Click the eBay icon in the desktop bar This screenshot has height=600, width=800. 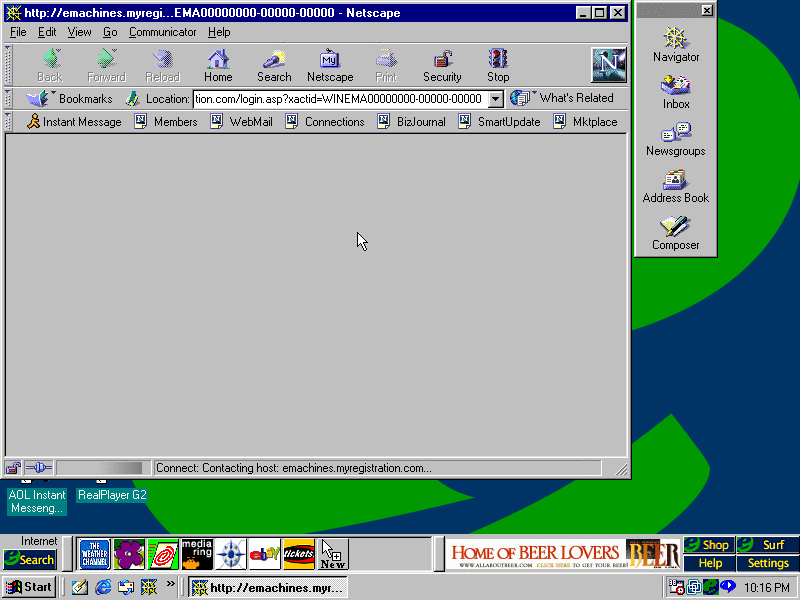coord(264,553)
